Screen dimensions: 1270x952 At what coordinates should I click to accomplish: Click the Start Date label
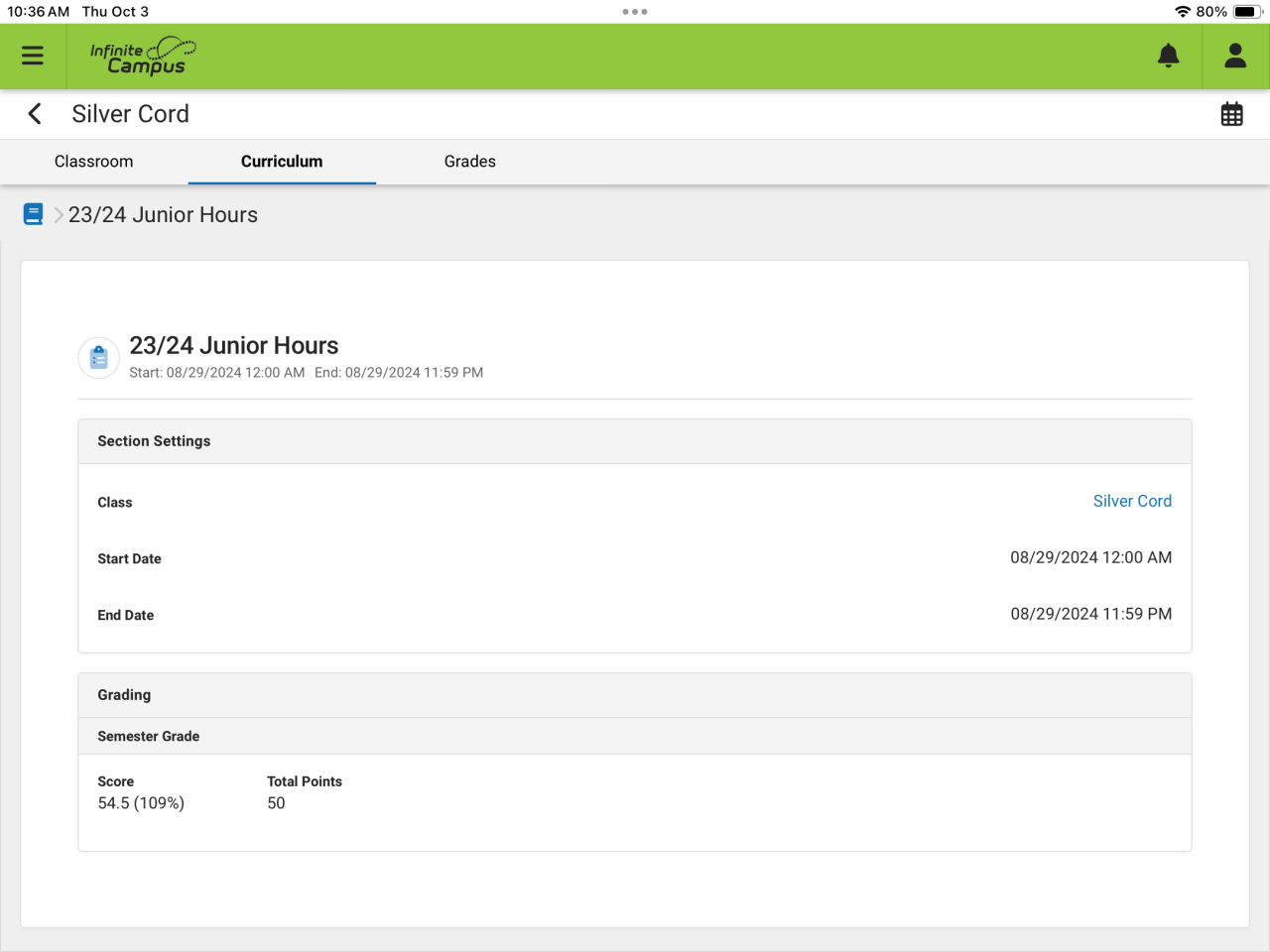[129, 559]
